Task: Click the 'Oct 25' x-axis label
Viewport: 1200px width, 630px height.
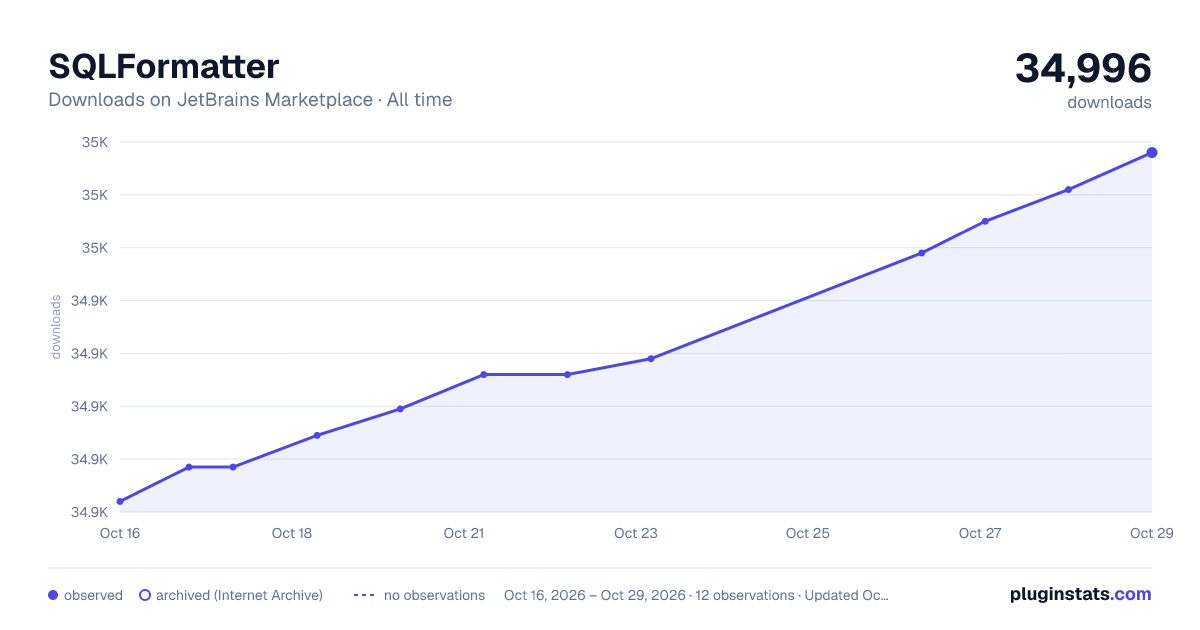Action: coord(808,533)
